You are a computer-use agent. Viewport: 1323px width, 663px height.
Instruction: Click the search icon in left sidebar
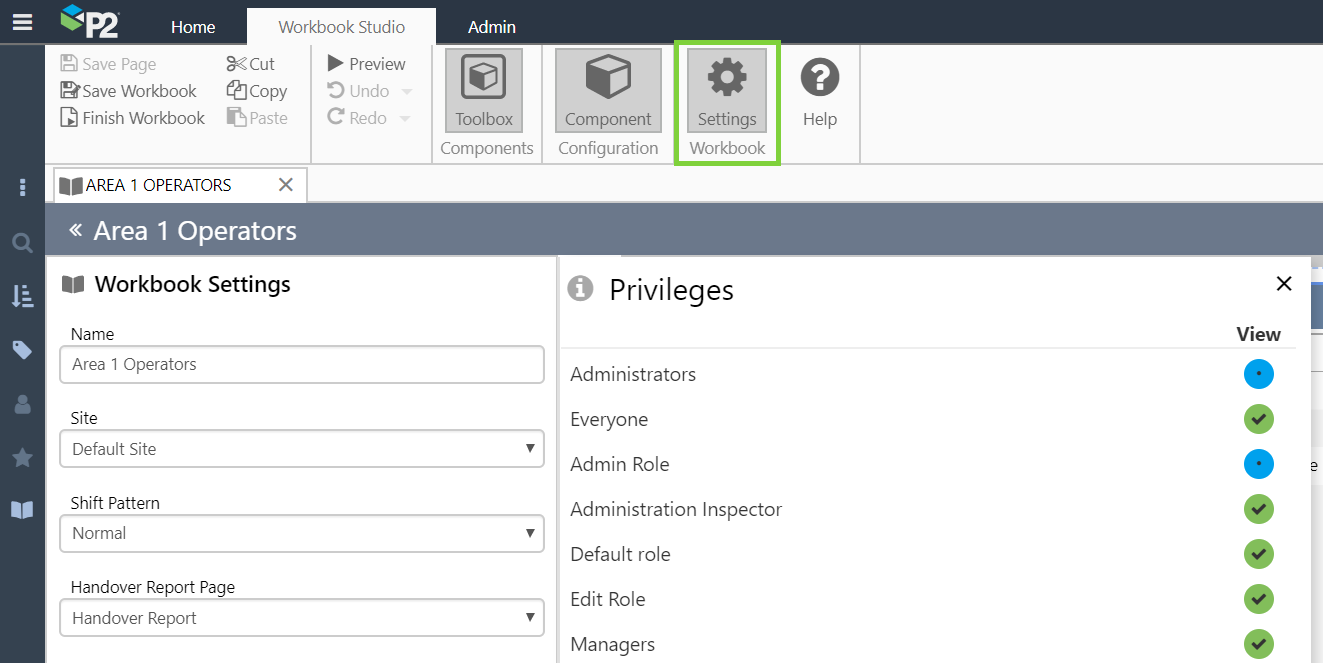(22, 242)
